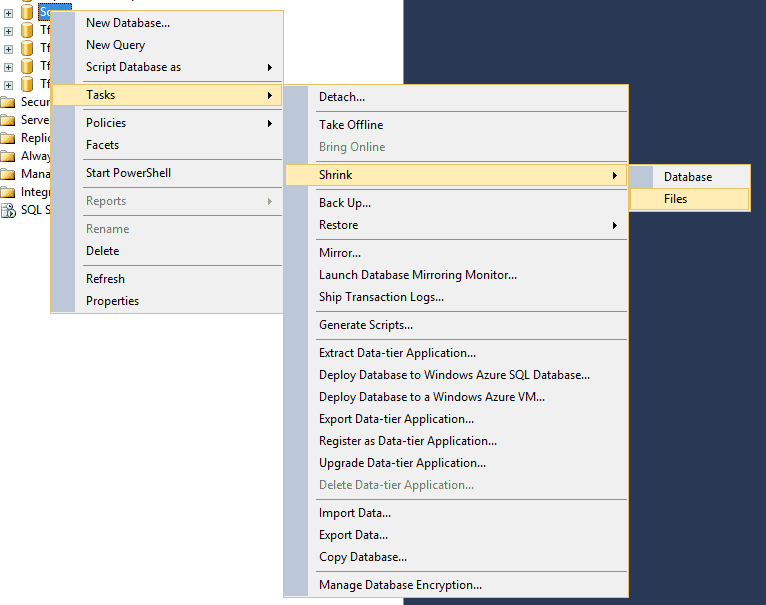Click the greyed Rename item
This screenshot has height=605, width=766.
[167, 229]
